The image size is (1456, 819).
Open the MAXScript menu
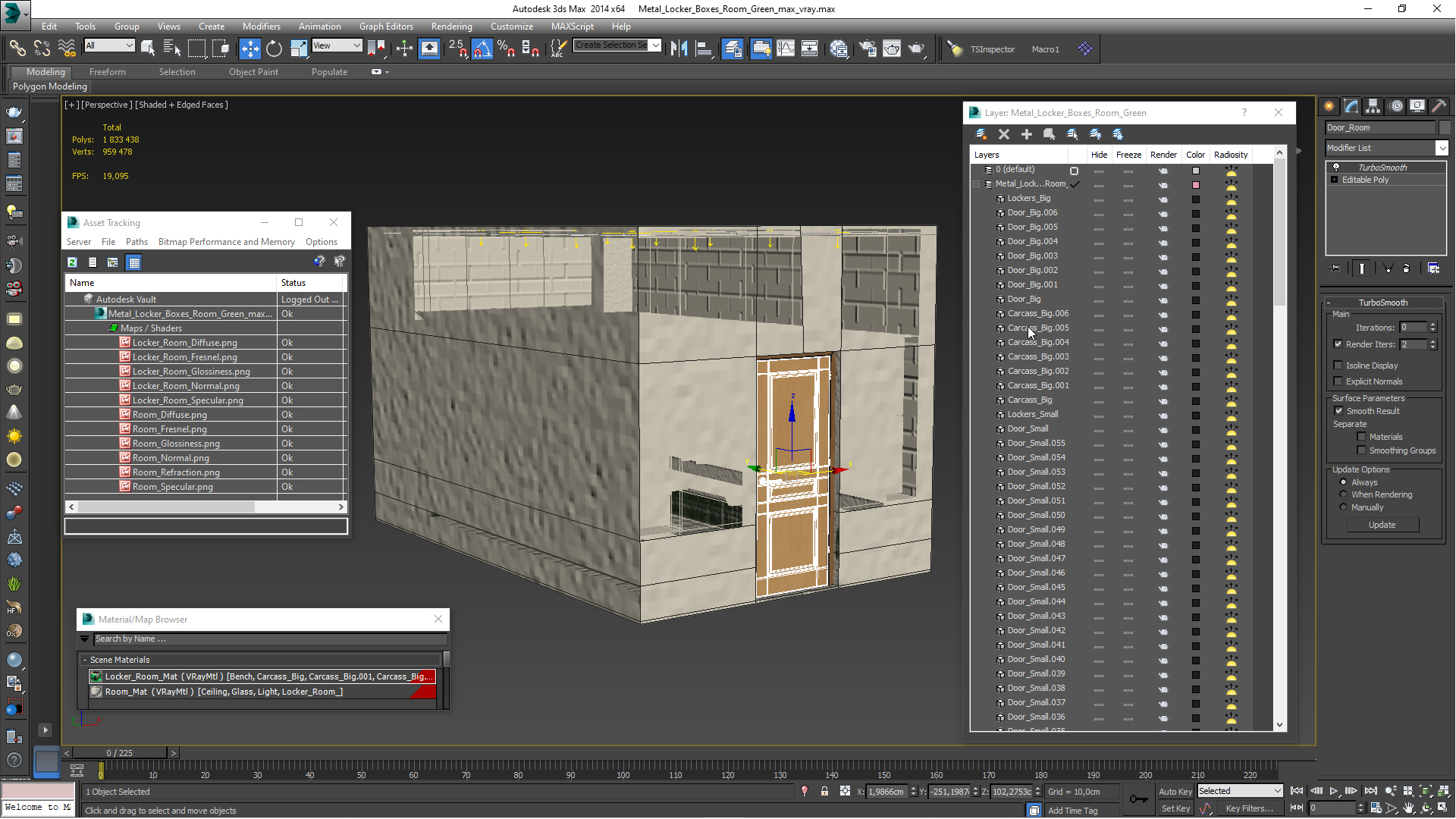click(x=573, y=26)
